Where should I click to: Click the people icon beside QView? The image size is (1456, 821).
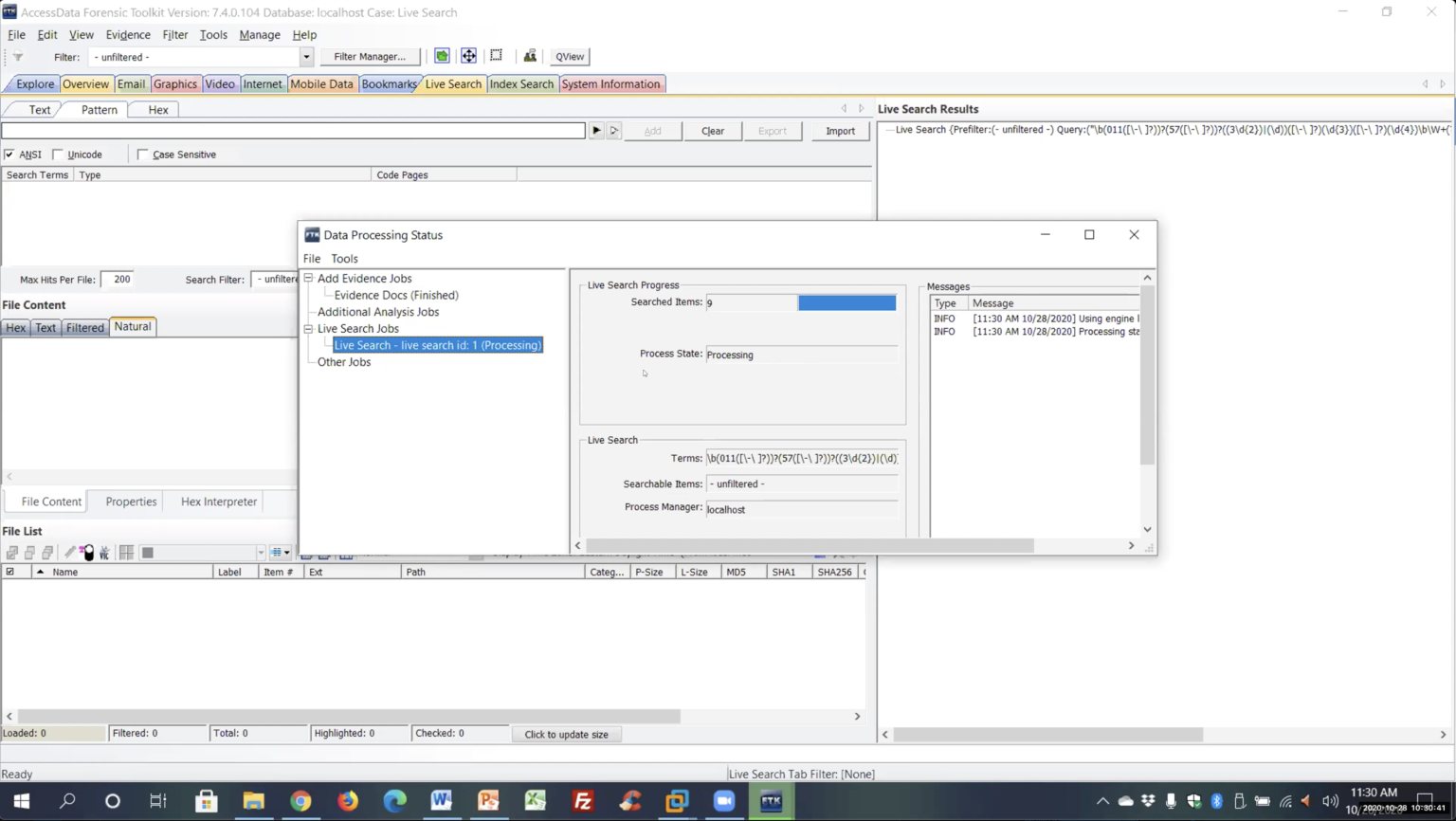530,56
